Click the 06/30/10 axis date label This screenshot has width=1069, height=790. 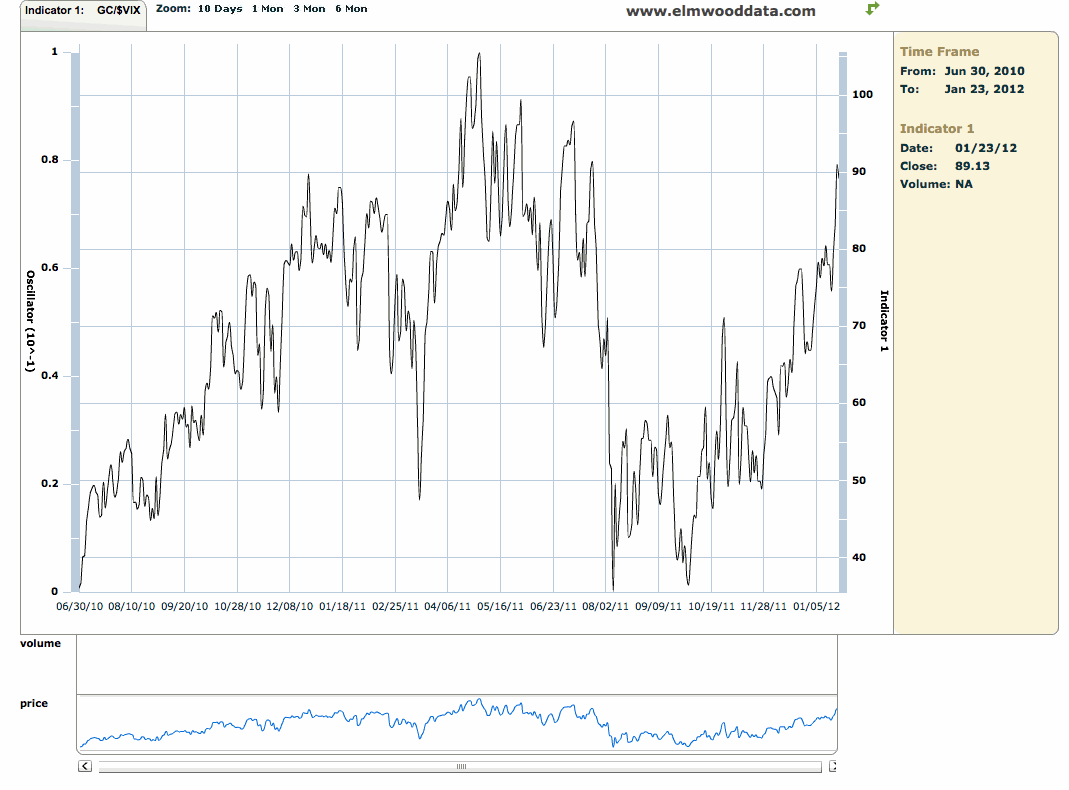[80, 606]
